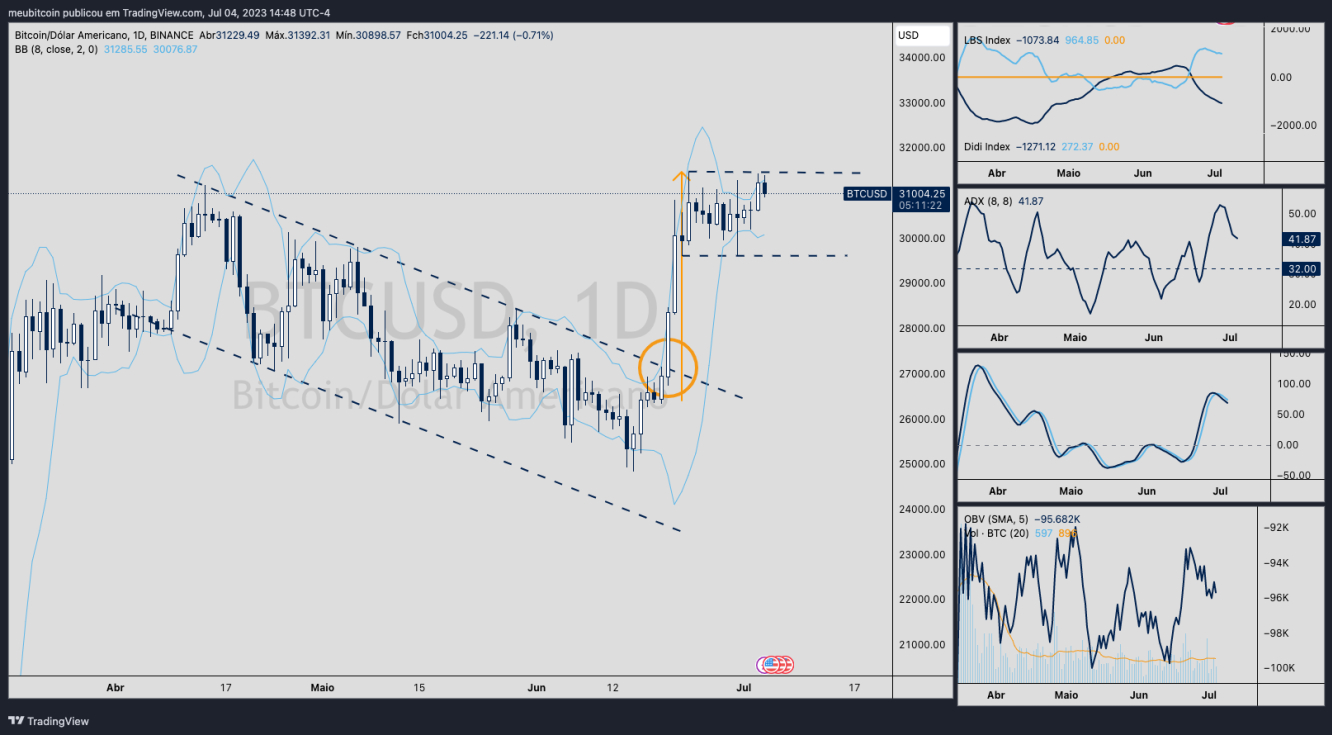The height and width of the screenshot is (735, 1332).
Task: Click the Fch31004.25 close value
Action: [x=437, y=35]
